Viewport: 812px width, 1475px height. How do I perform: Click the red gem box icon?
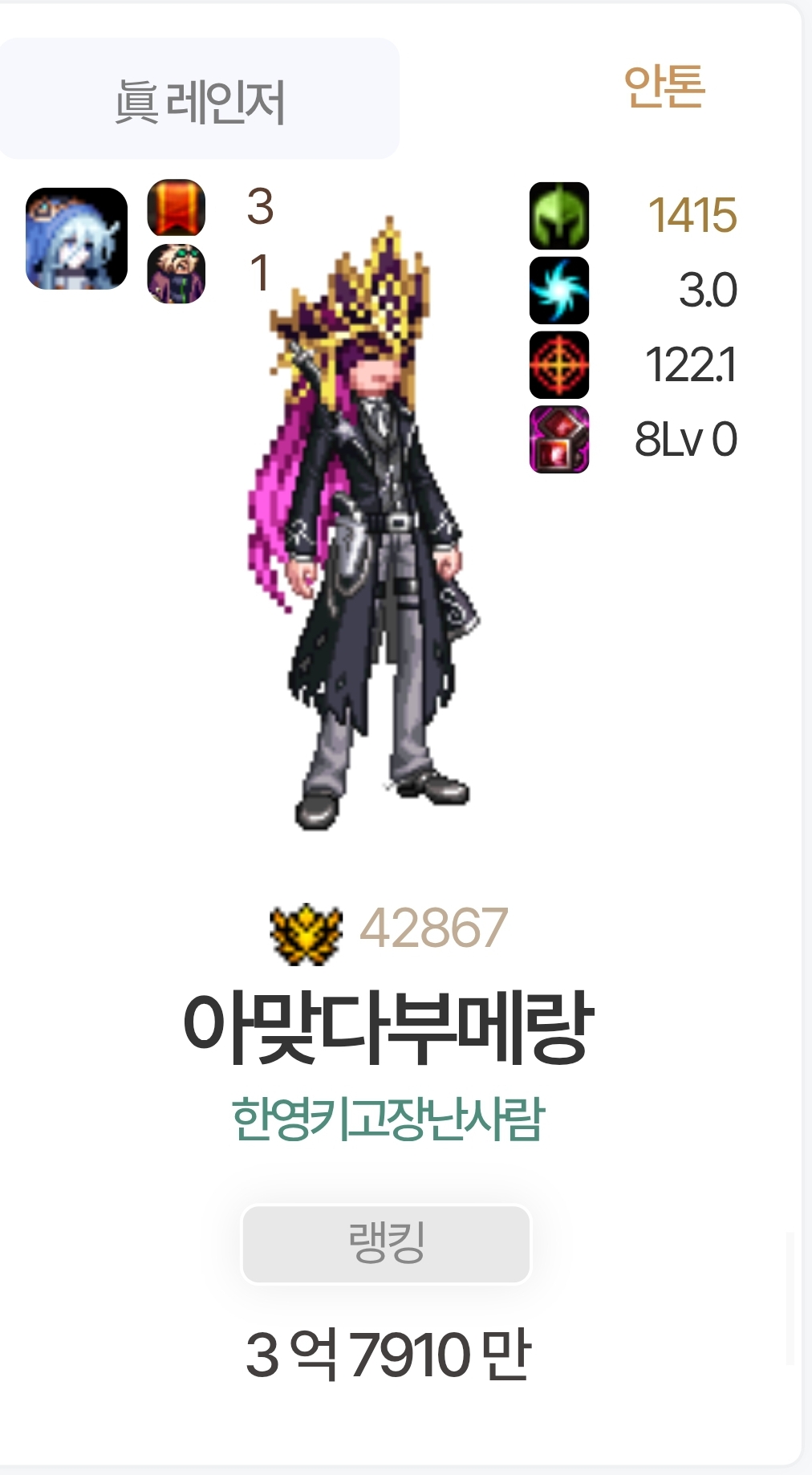[559, 439]
